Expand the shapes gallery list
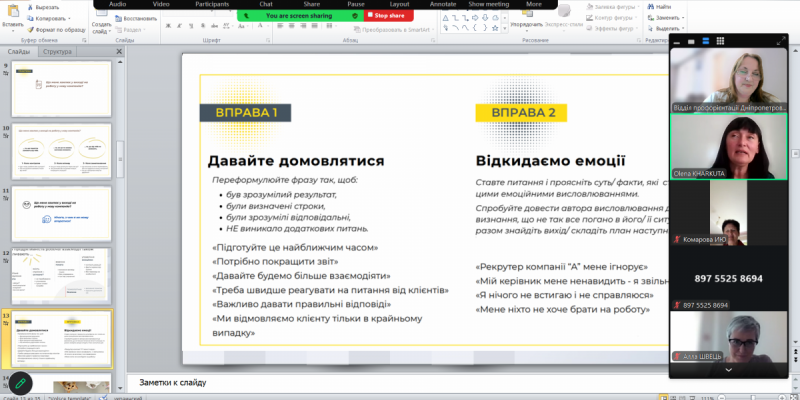Viewport: 800px width, 400px height. (505, 30)
